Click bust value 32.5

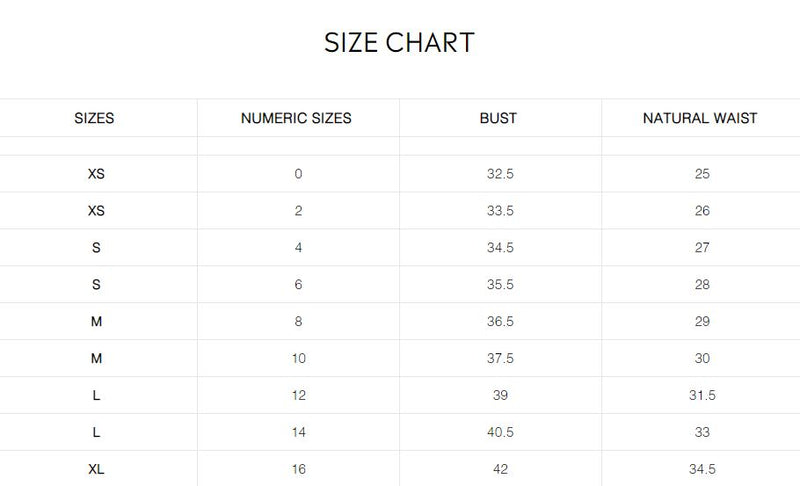500,174
